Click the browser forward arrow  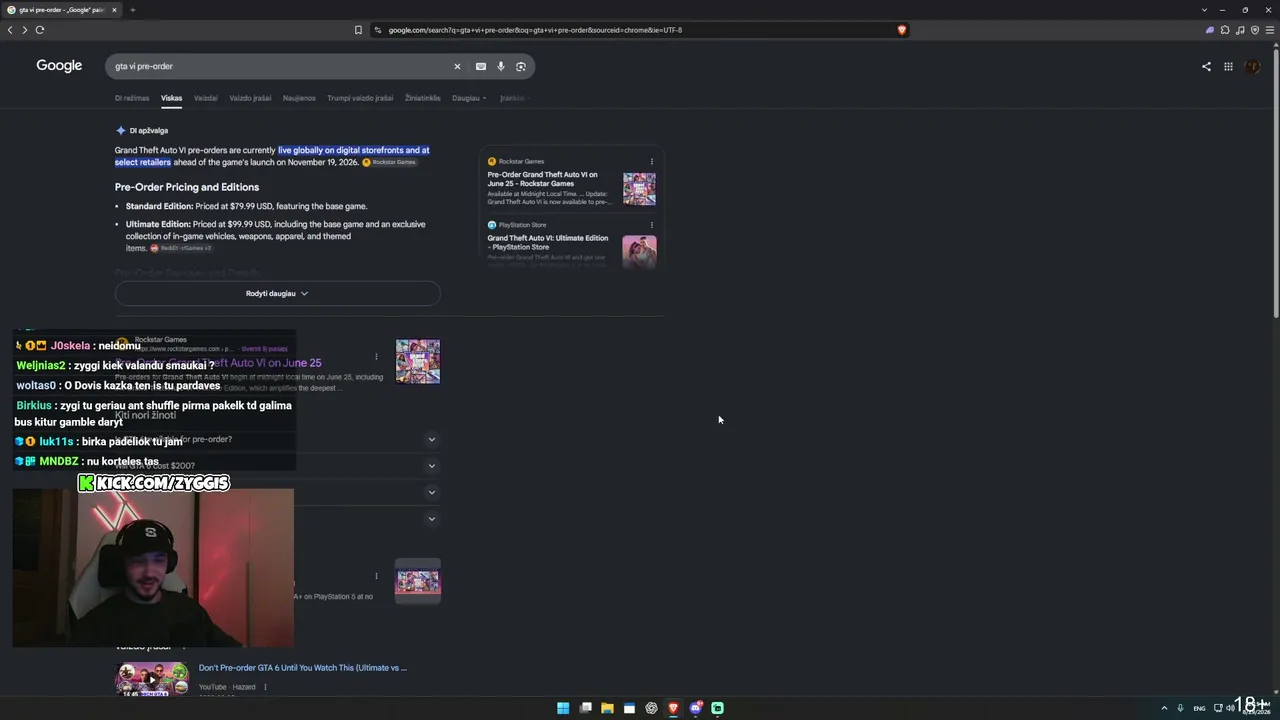[x=25, y=30]
